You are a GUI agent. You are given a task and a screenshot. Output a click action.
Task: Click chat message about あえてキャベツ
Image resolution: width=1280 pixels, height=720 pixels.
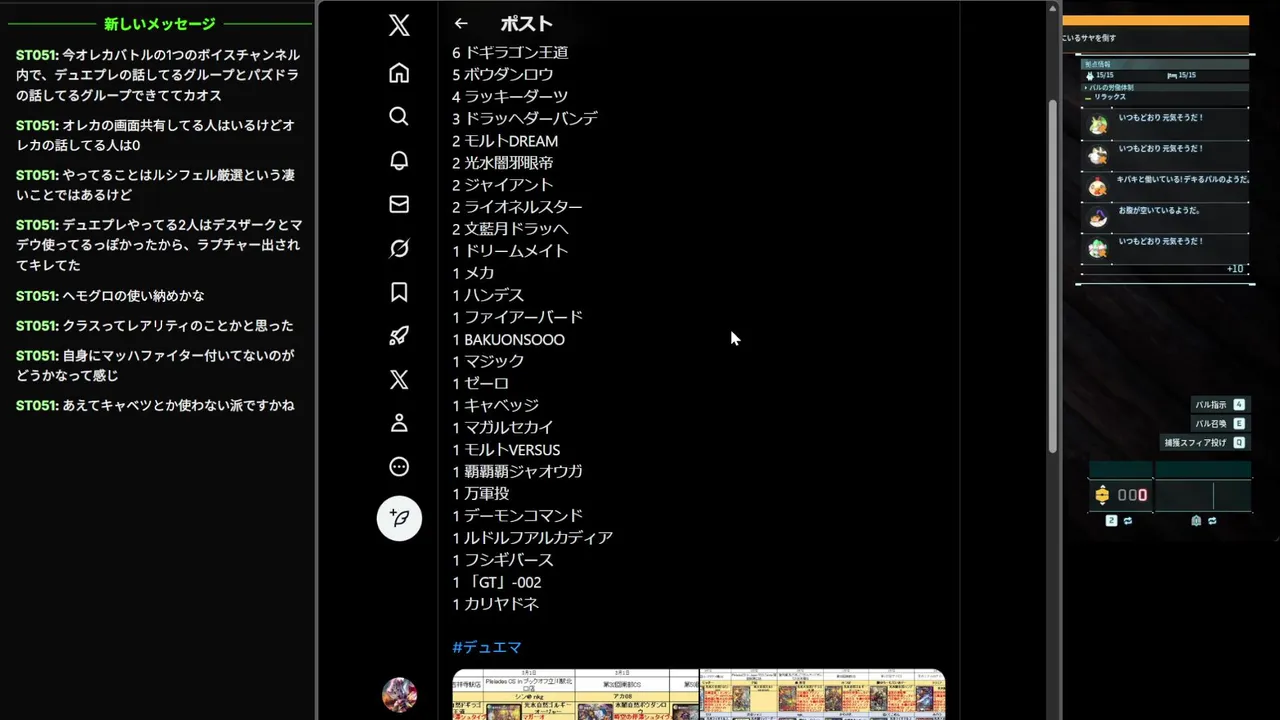click(x=155, y=406)
